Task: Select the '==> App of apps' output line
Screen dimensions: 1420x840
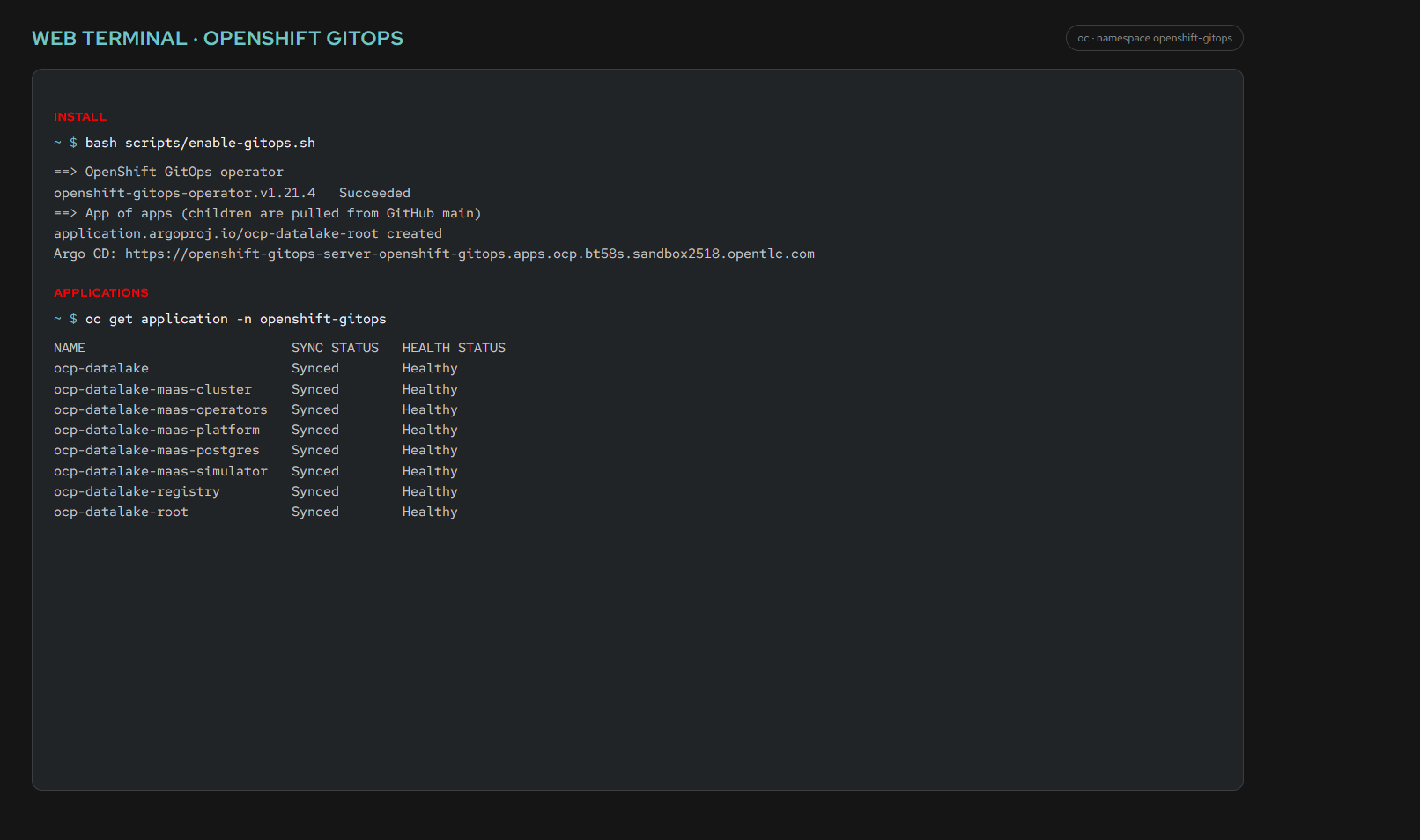Action: coord(267,213)
